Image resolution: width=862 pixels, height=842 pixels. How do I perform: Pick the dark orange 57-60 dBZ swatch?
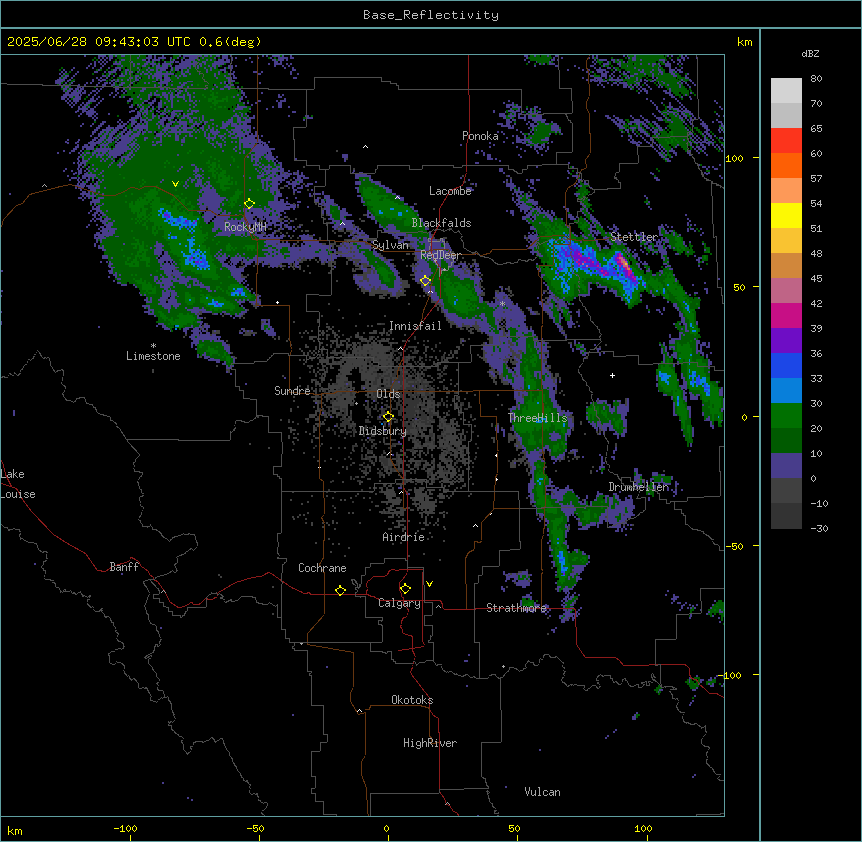786,166
